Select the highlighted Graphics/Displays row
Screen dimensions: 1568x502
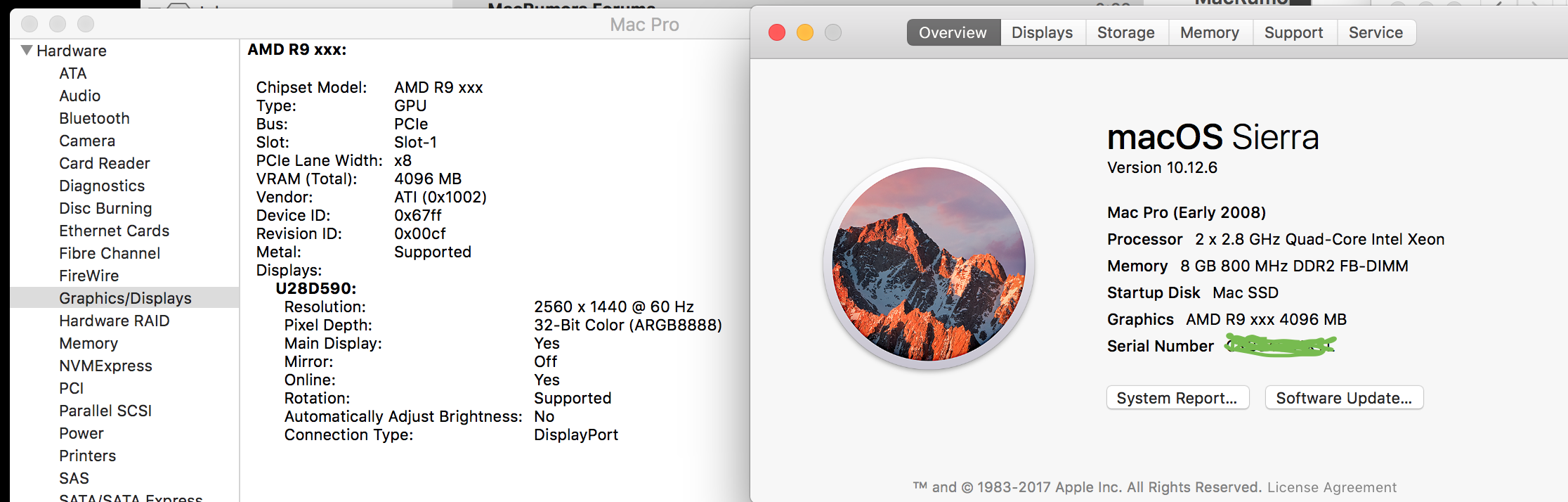tap(125, 297)
